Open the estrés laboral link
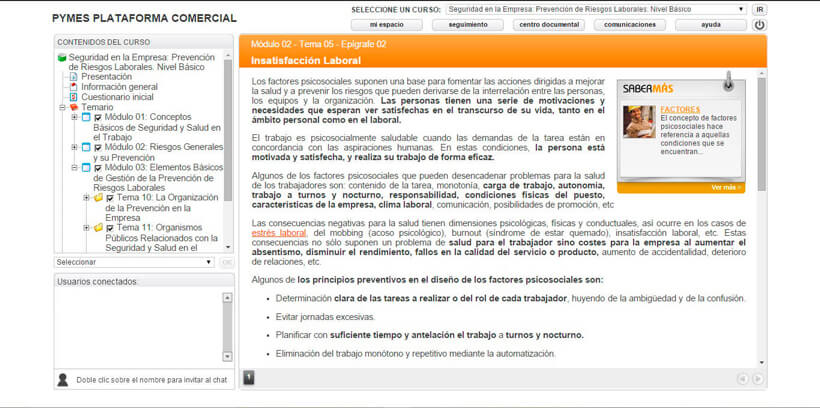This screenshot has height=408, width=820. pos(279,233)
